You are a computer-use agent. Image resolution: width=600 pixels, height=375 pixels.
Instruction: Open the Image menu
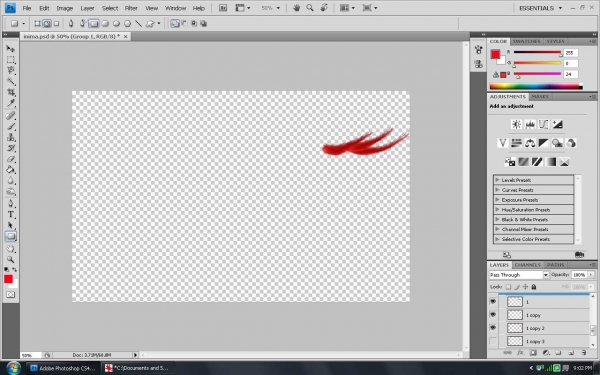[65, 8]
